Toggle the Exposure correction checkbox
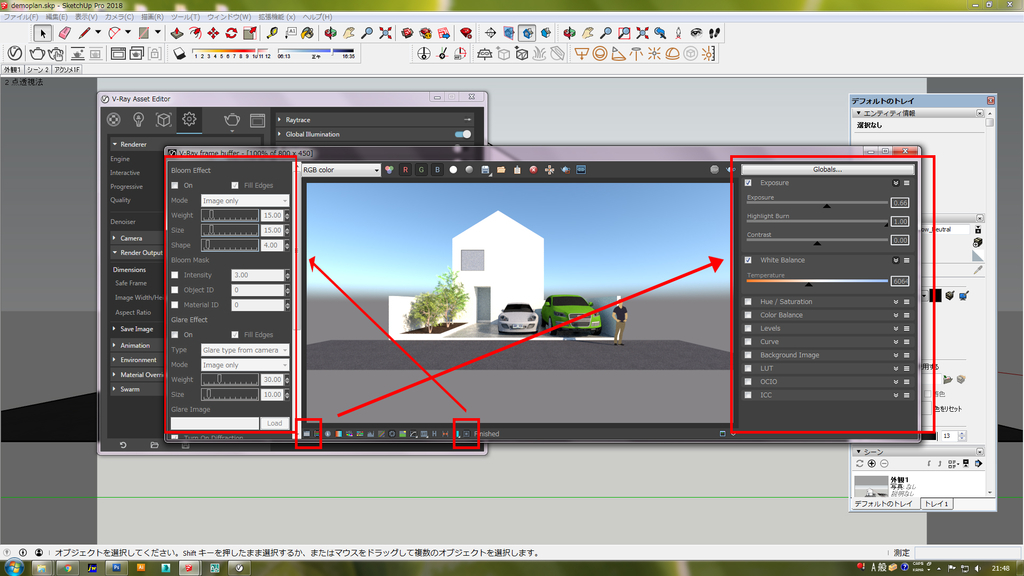The height and width of the screenshot is (576, 1024). (x=748, y=183)
